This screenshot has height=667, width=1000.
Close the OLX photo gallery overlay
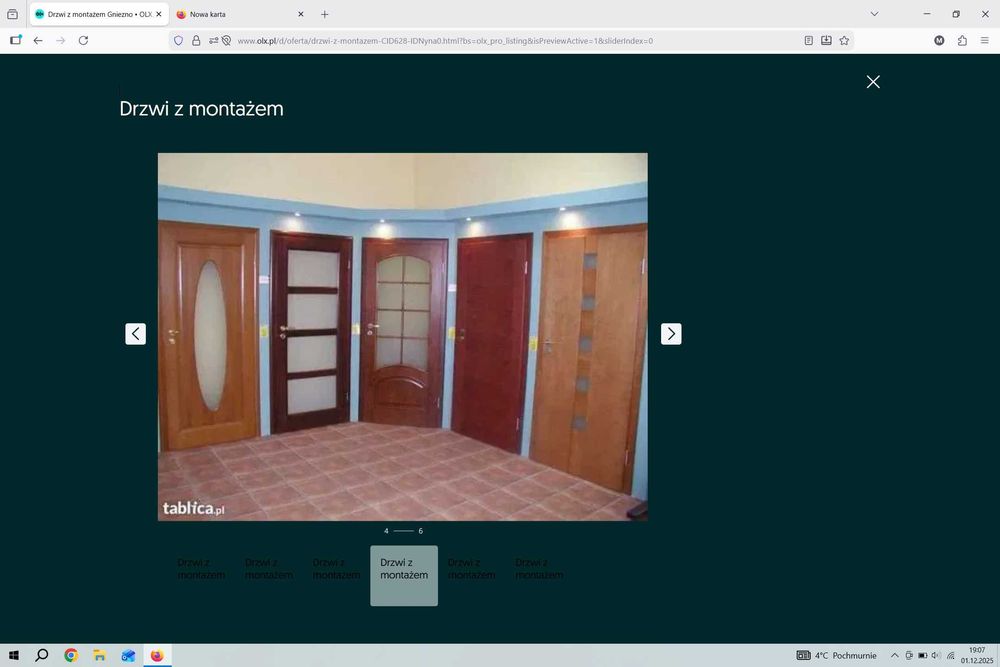click(x=873, y=82)
